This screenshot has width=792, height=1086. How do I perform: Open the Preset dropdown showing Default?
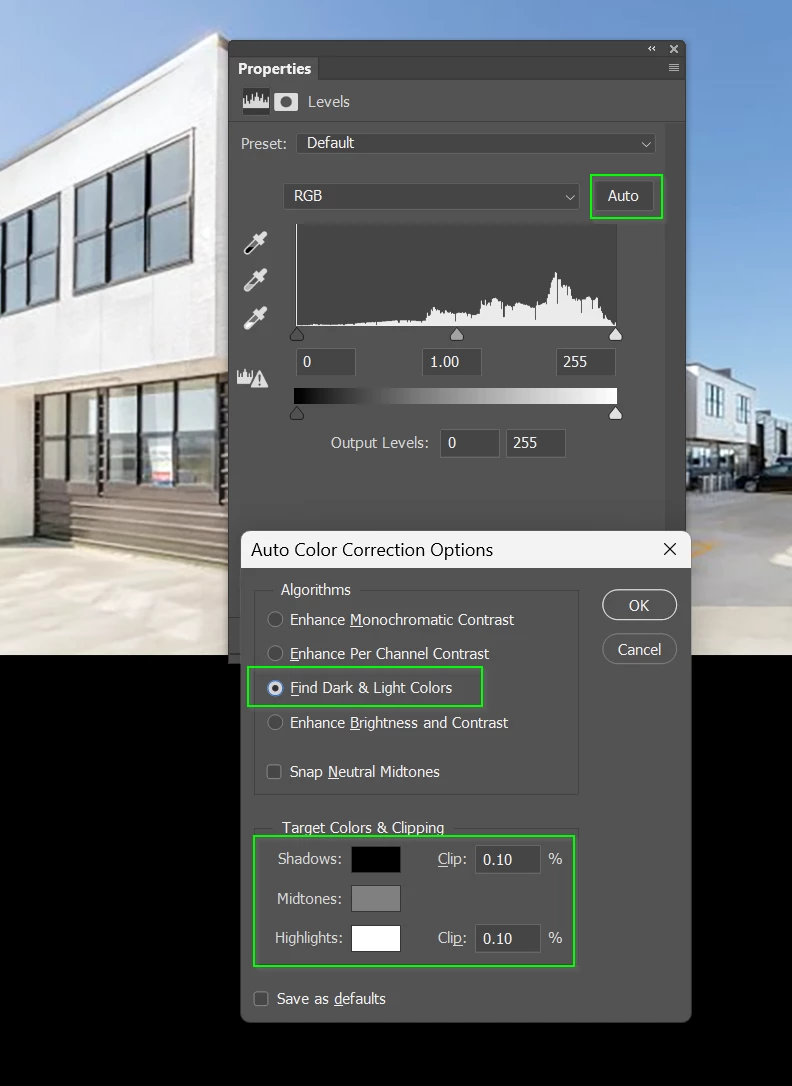click(x=476, y=143)
